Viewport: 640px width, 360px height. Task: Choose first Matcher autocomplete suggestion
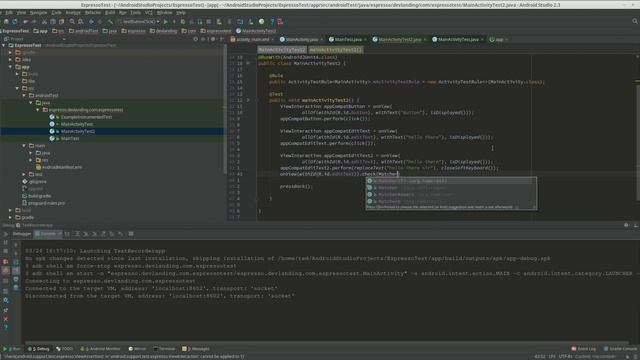(451, 181)
